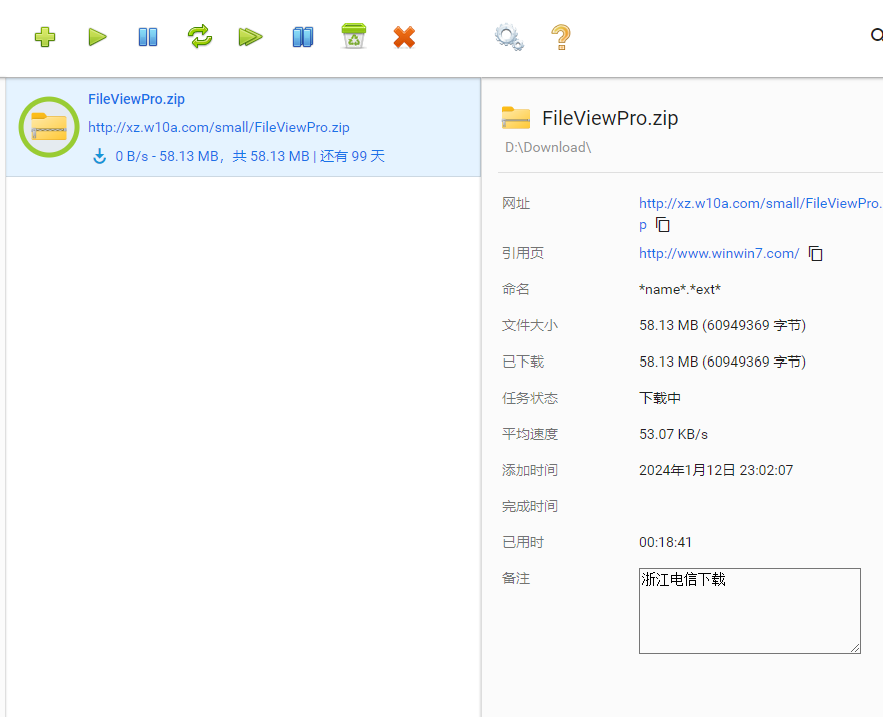This screenshot has height=718, width=884.
Task: Click the 命名 label
Action: [516, 289]
